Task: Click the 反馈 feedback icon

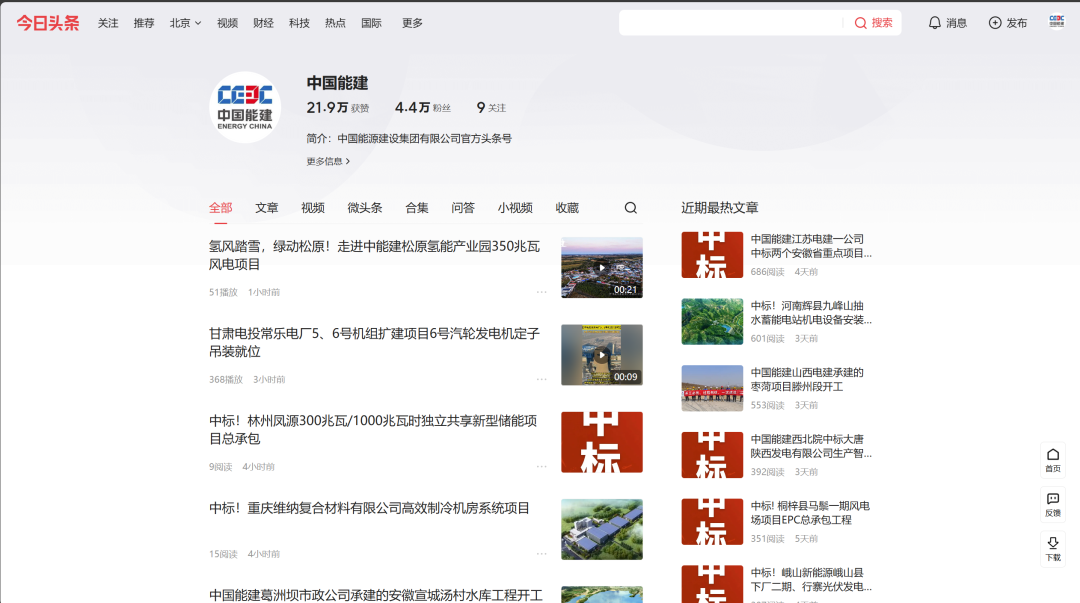Action: (x=1052, y=504)
